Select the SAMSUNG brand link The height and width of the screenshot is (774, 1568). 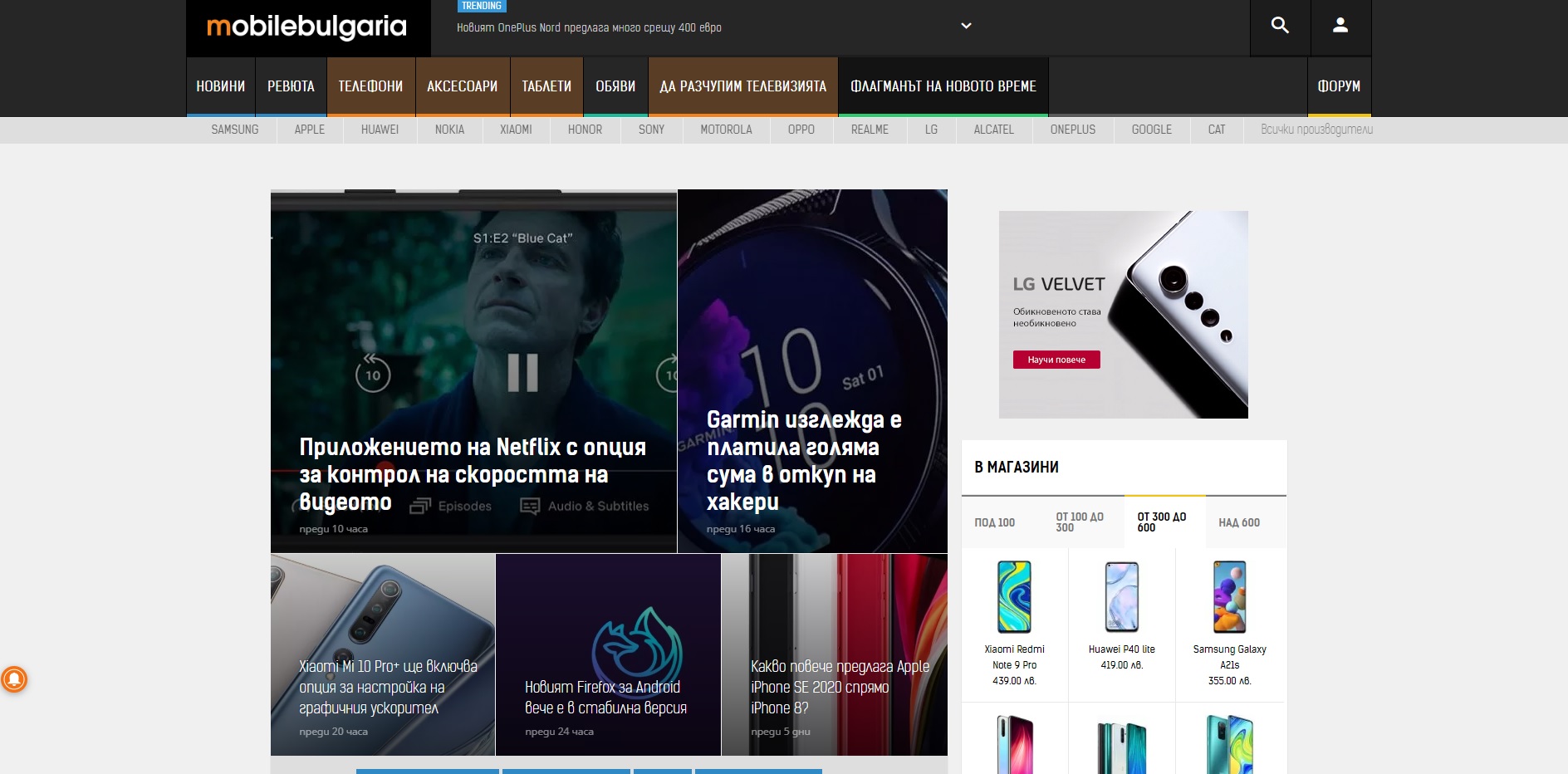pyautogui.click(x=235, y=130)
